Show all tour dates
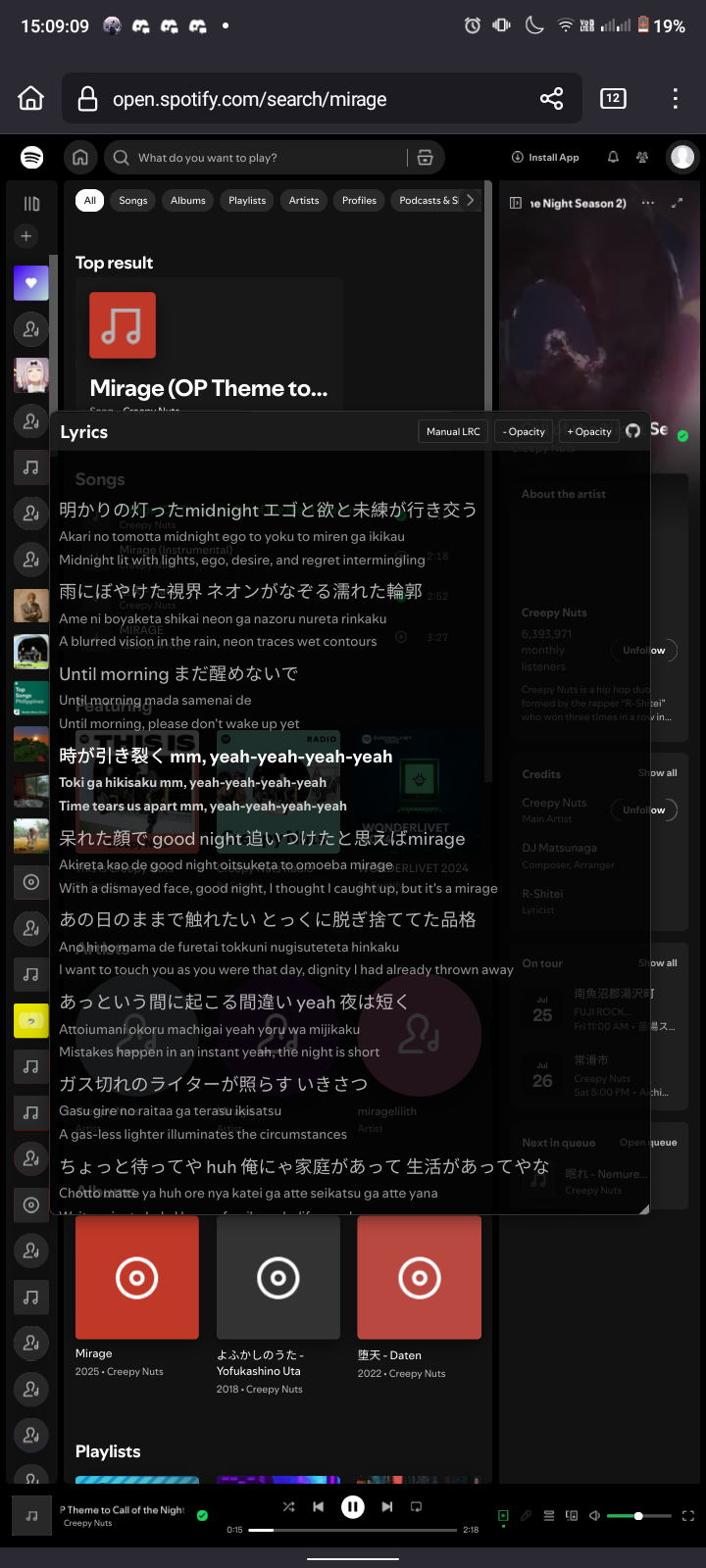Screen dimensions: 706x1568 coord(658,963)
